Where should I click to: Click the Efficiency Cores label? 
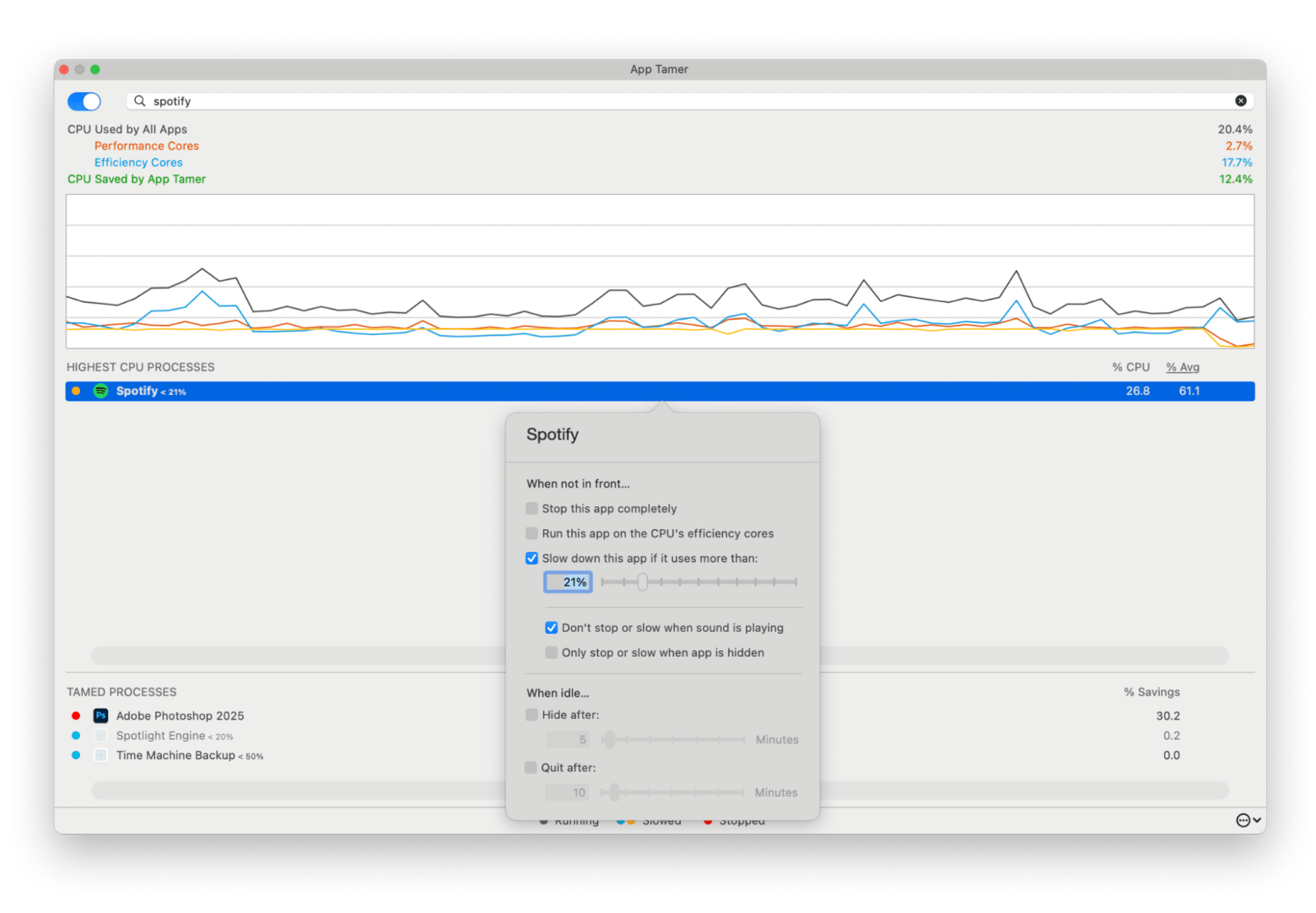(138, 163)
